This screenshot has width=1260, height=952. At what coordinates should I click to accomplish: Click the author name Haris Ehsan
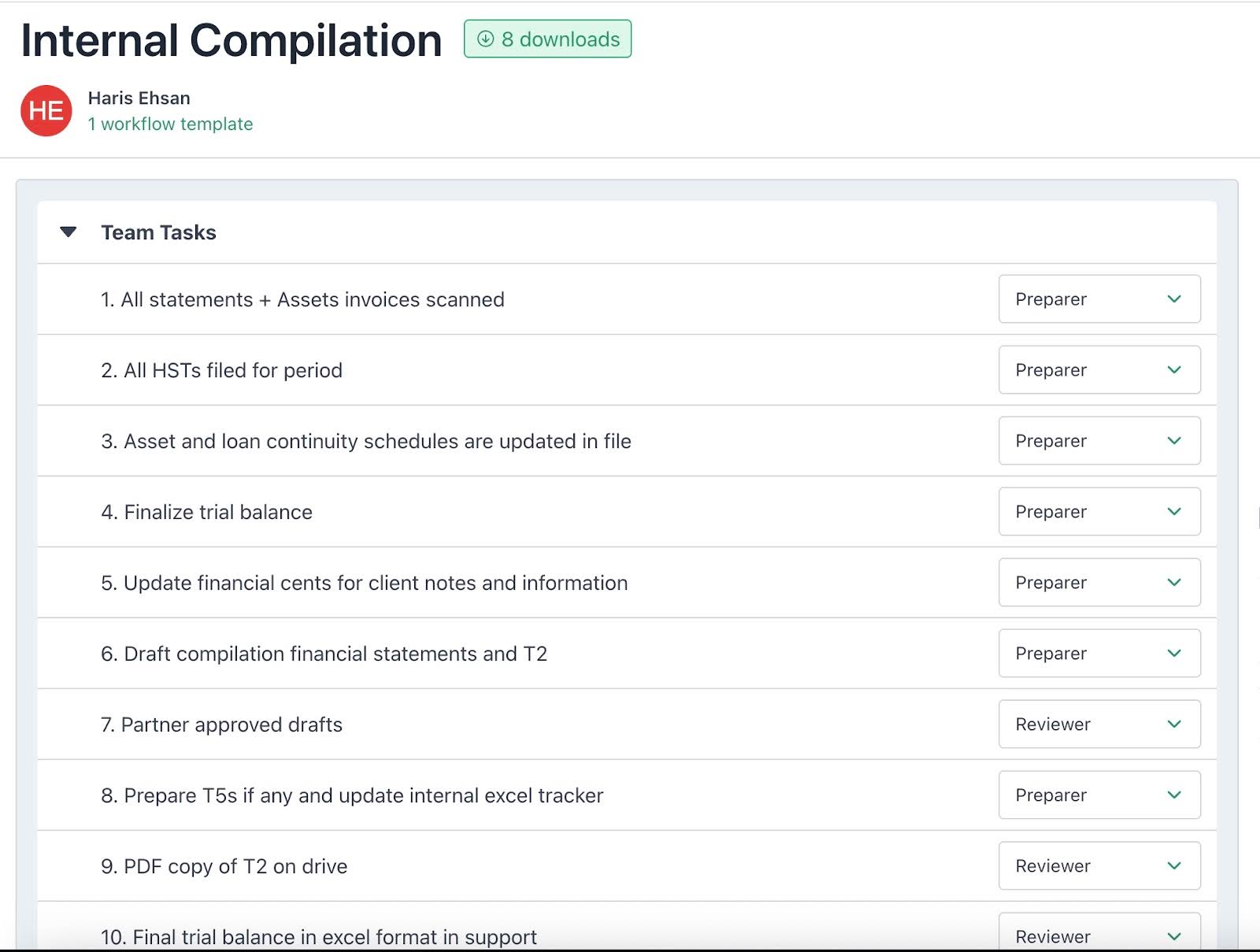point(139,98)
